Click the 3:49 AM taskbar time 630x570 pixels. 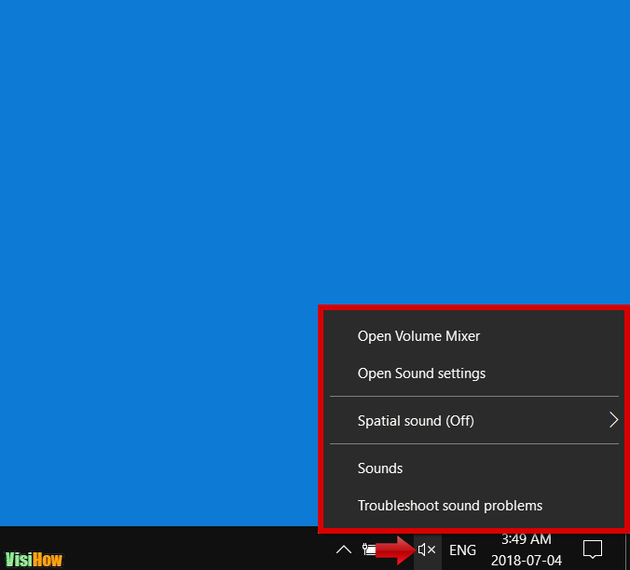[x=526, y=539]
